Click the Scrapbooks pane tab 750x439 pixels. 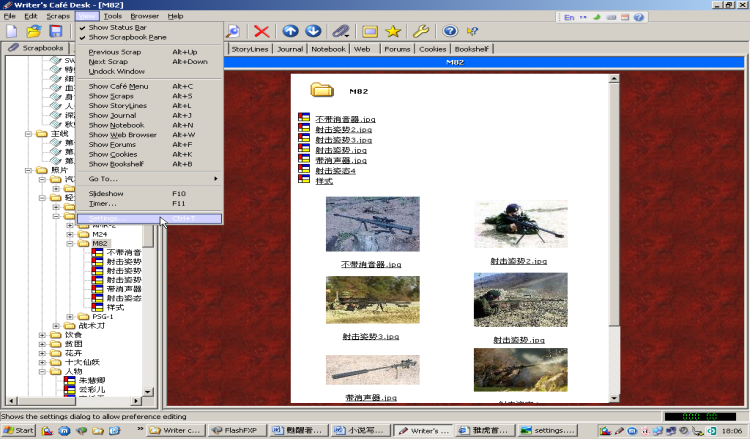tap(36, 48)
